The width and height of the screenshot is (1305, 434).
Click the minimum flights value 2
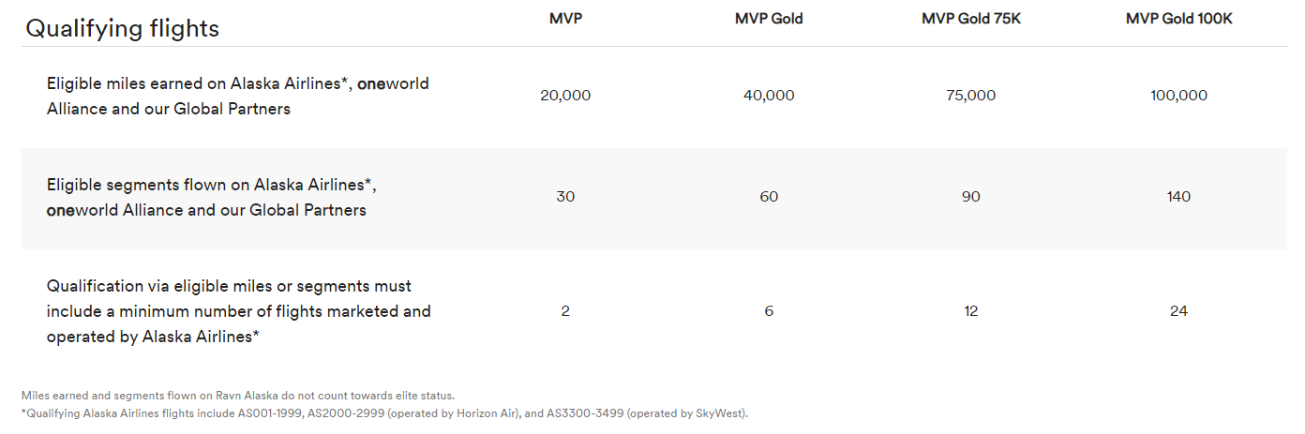tap(565, 311)
